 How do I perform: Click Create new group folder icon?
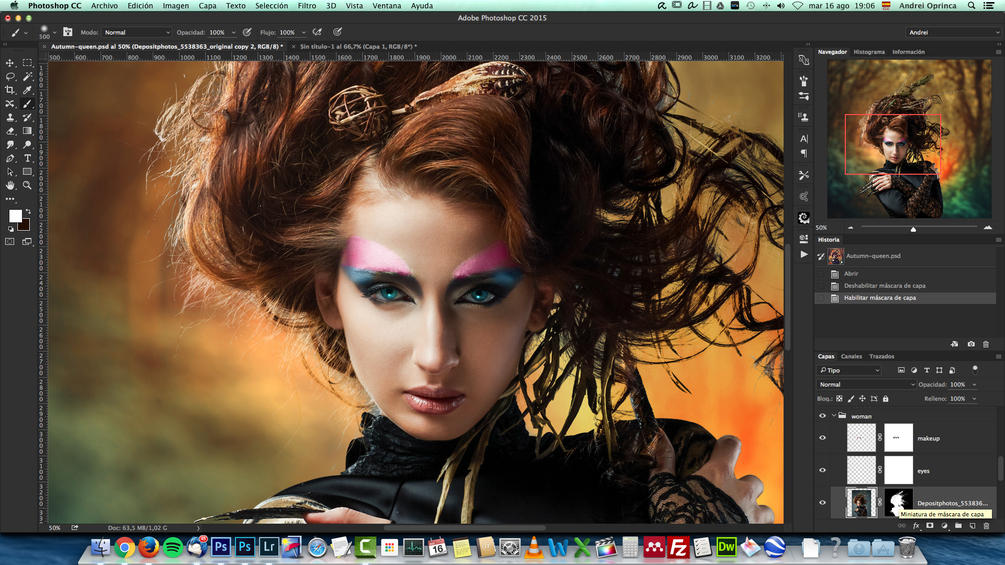click(x=958, y=526)
